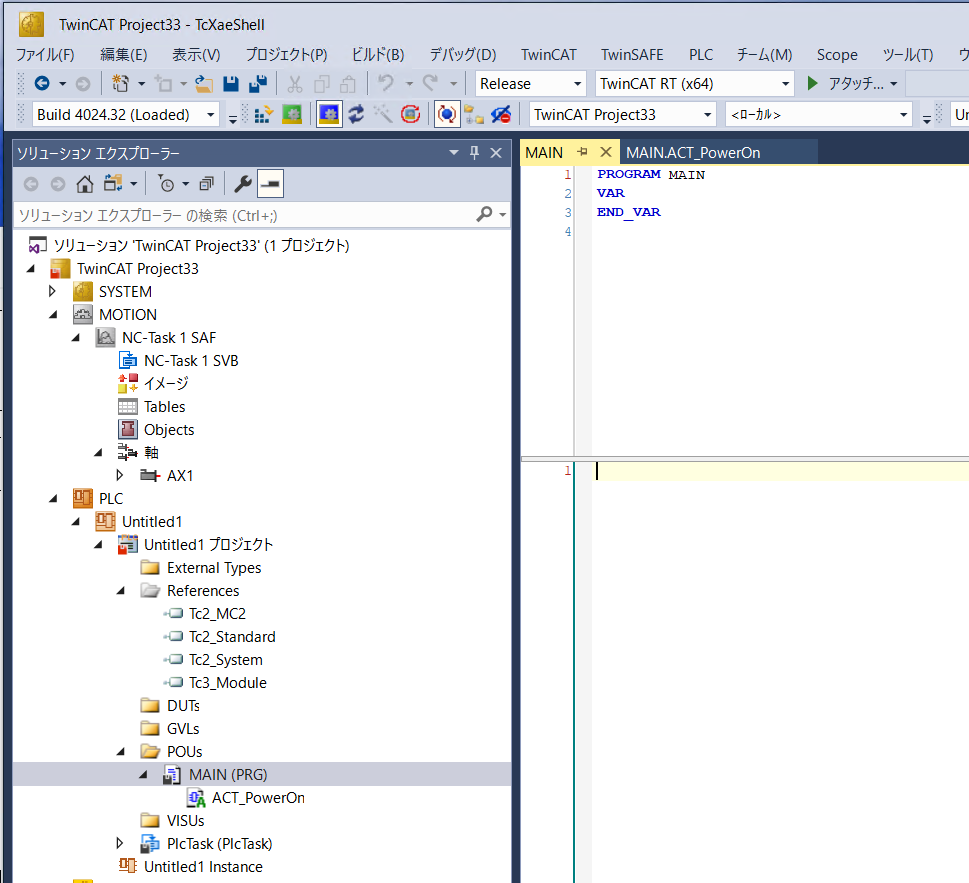Select Tc2_Standard library reference
Viewport: 969px width, 883px height.
point(232,636)
